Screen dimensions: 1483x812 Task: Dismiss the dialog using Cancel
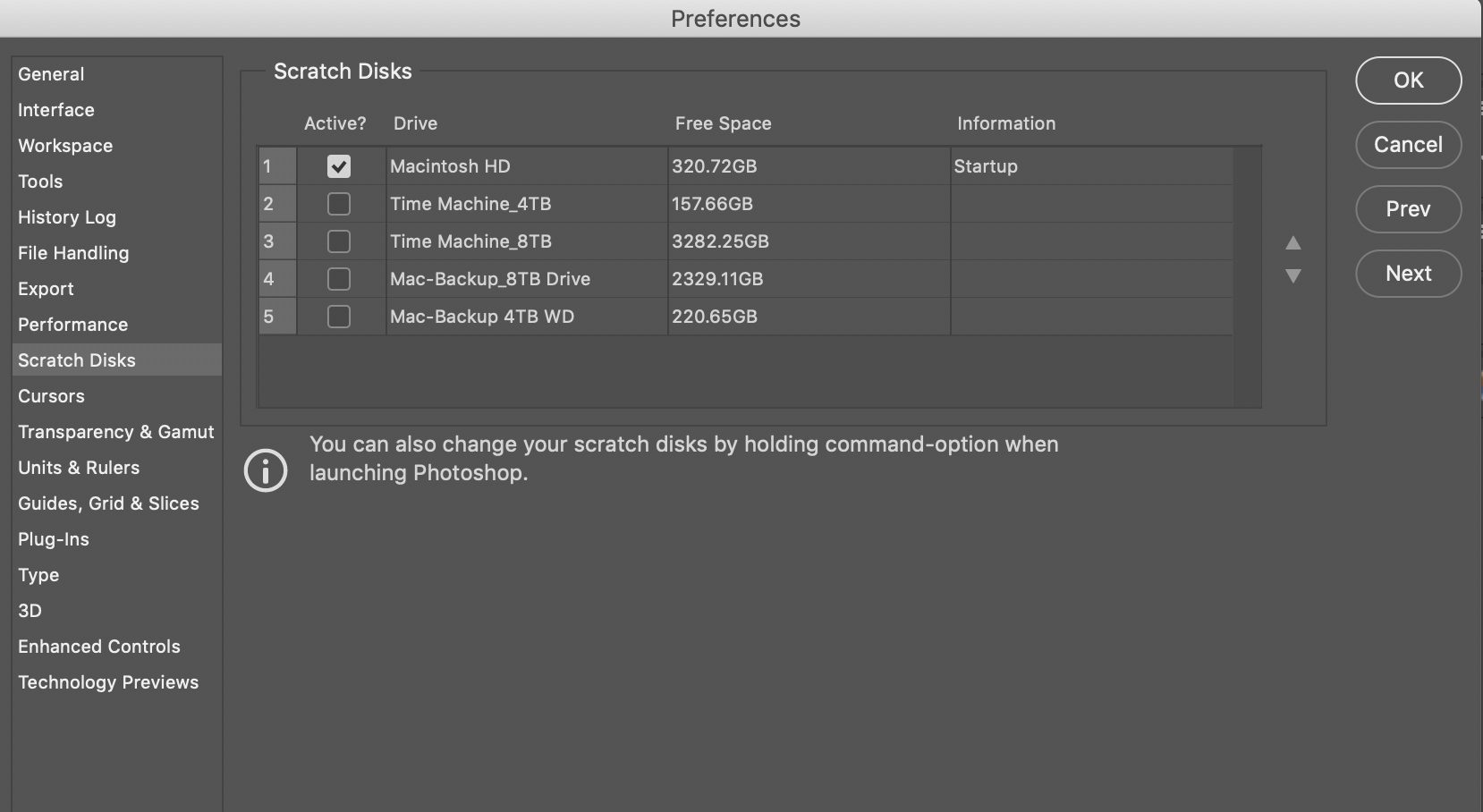coord(1408,145)
